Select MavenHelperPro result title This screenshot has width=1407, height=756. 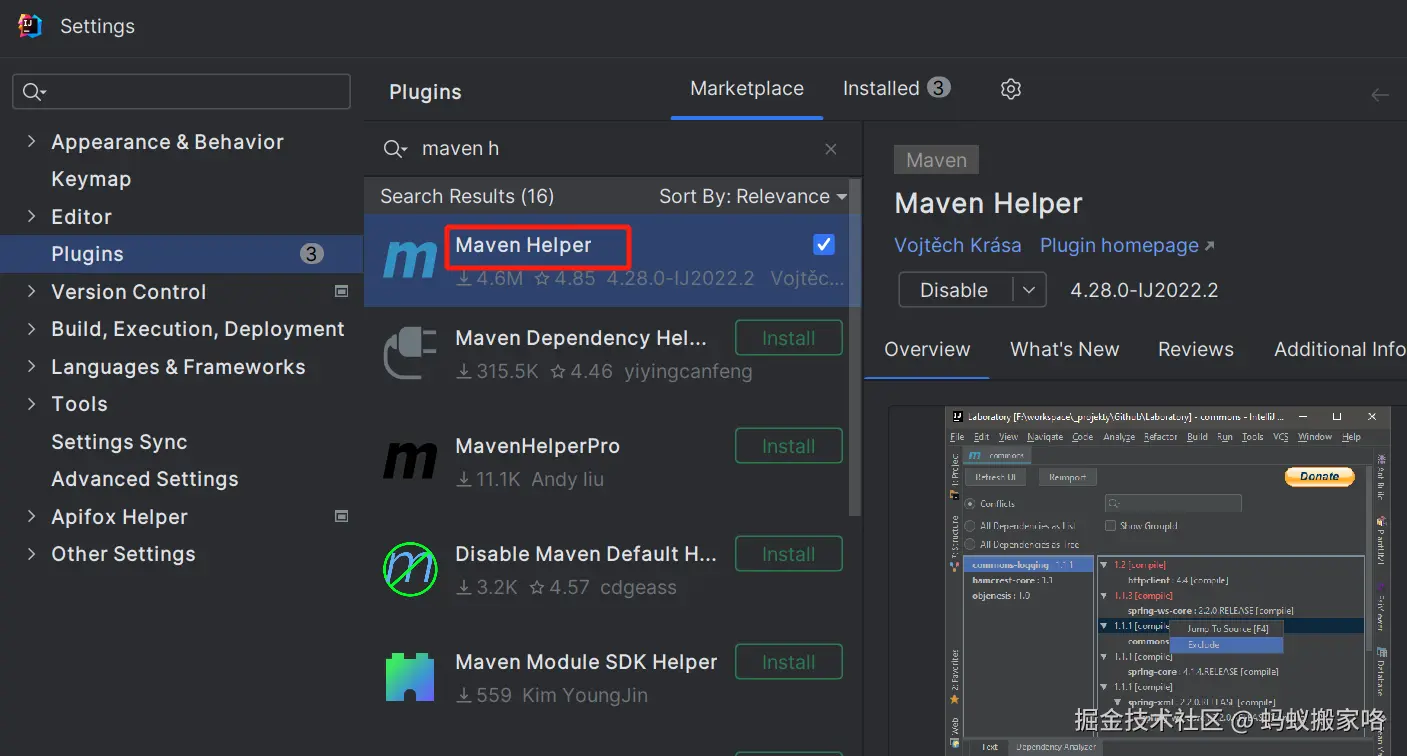pos(537,446)
